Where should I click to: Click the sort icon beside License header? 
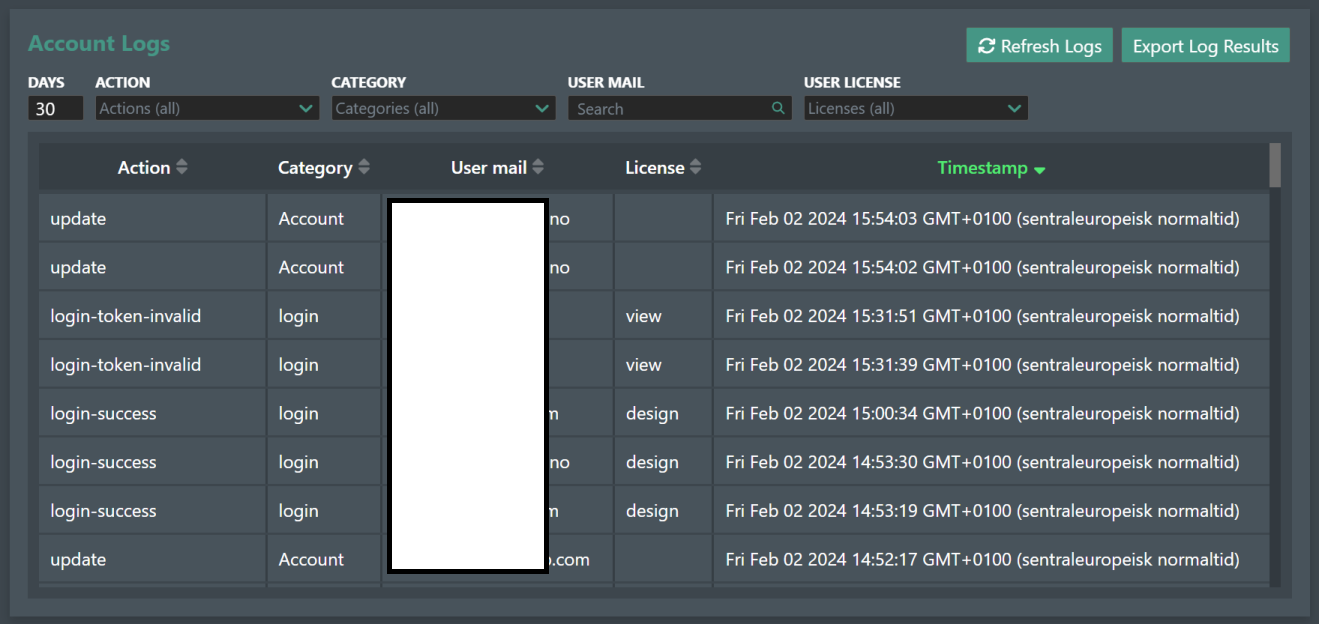(x=695, y=168)
